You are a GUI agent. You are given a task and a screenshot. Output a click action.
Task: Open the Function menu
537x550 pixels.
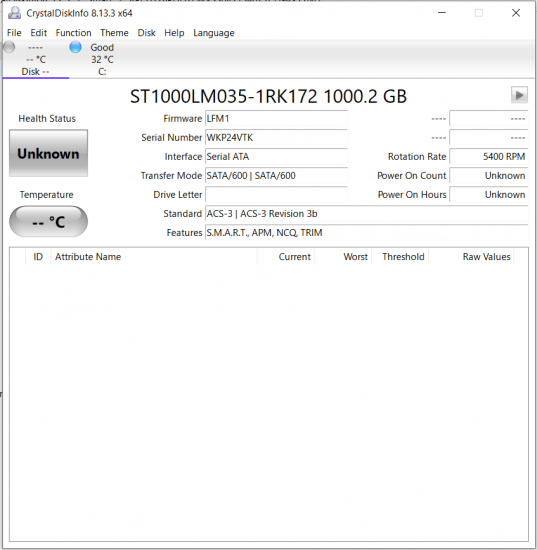point(73,33)
